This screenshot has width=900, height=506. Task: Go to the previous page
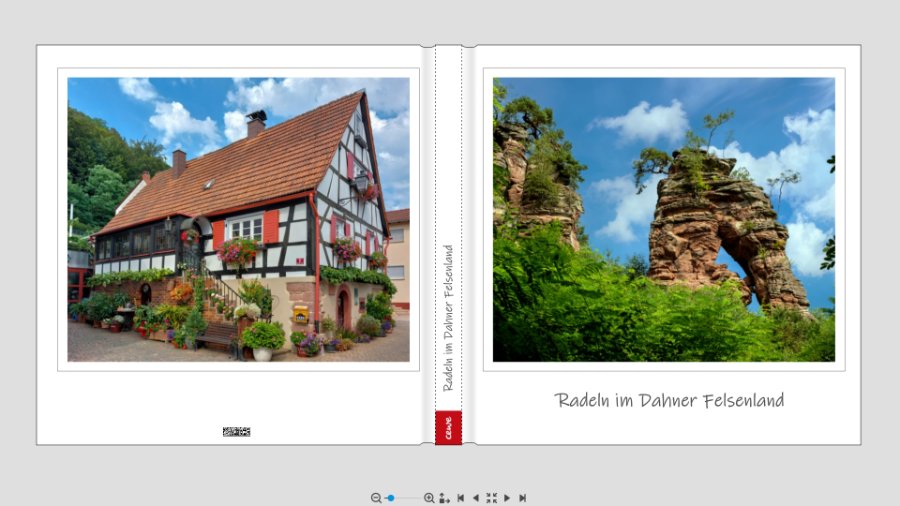click(475, 498)
